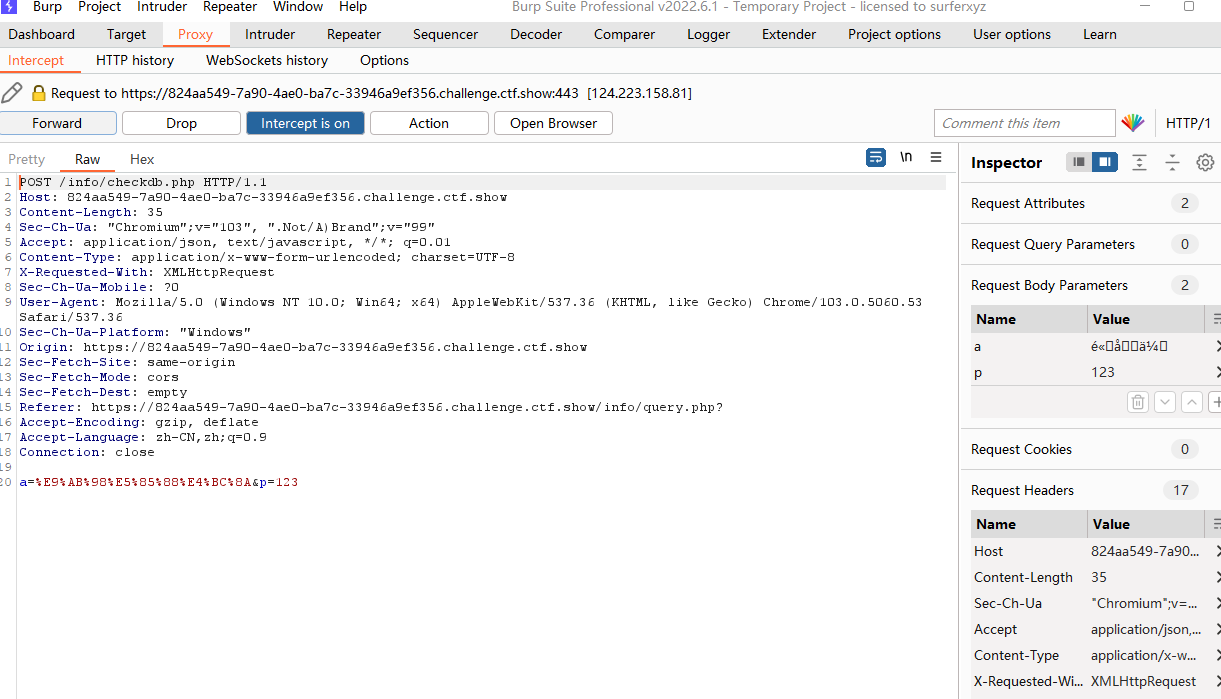The width and height of the screenshot is (1221, 699).
Task: Click the POST /info/checkdb.php request line
Action: (x=143, y=182)
